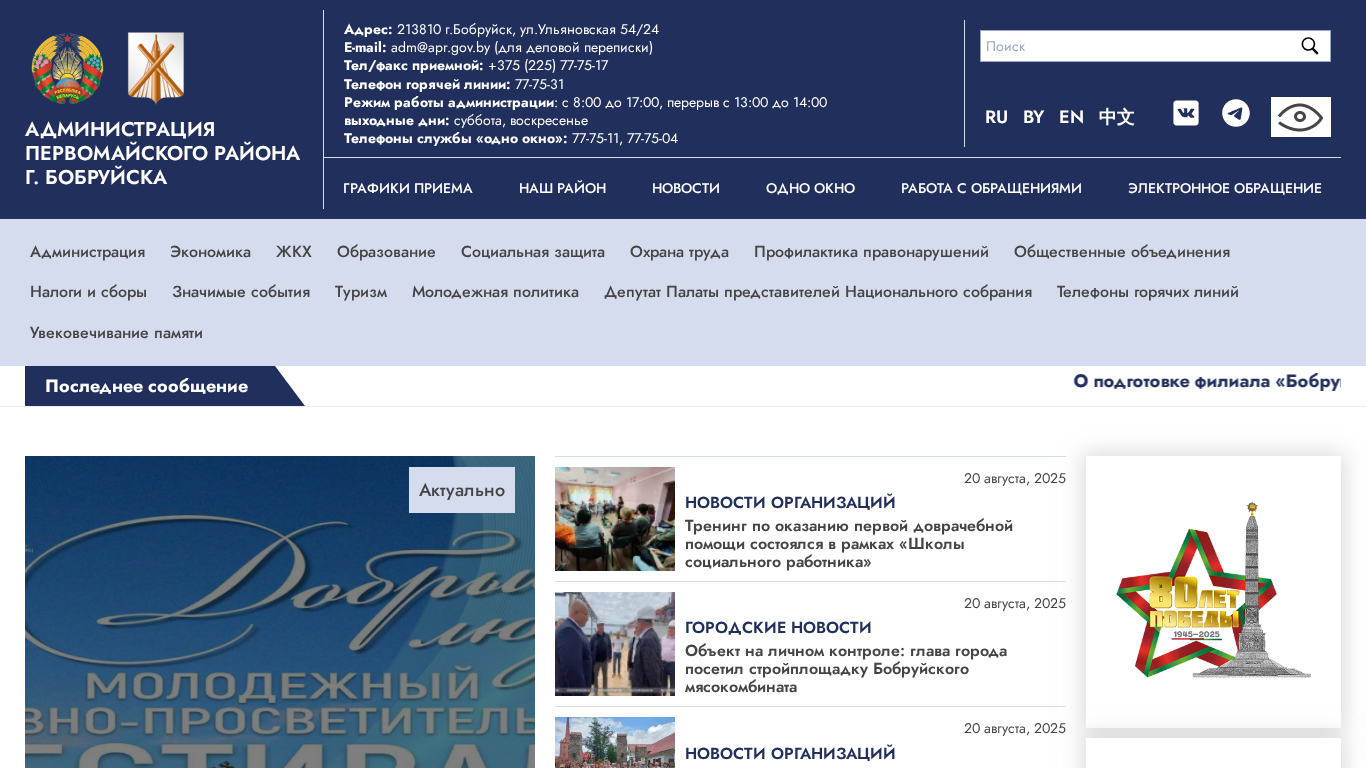
Task: Switch language to EN
Action: click(1071, 117)
